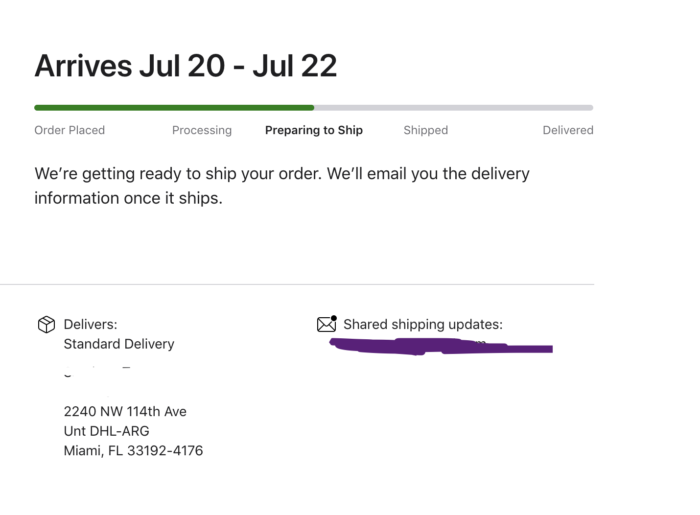This screenshot has width=700, height=515.
Task: Click the Arrives Jul 20 - Jul 22 heading
Action: click(x=186, y=66)
